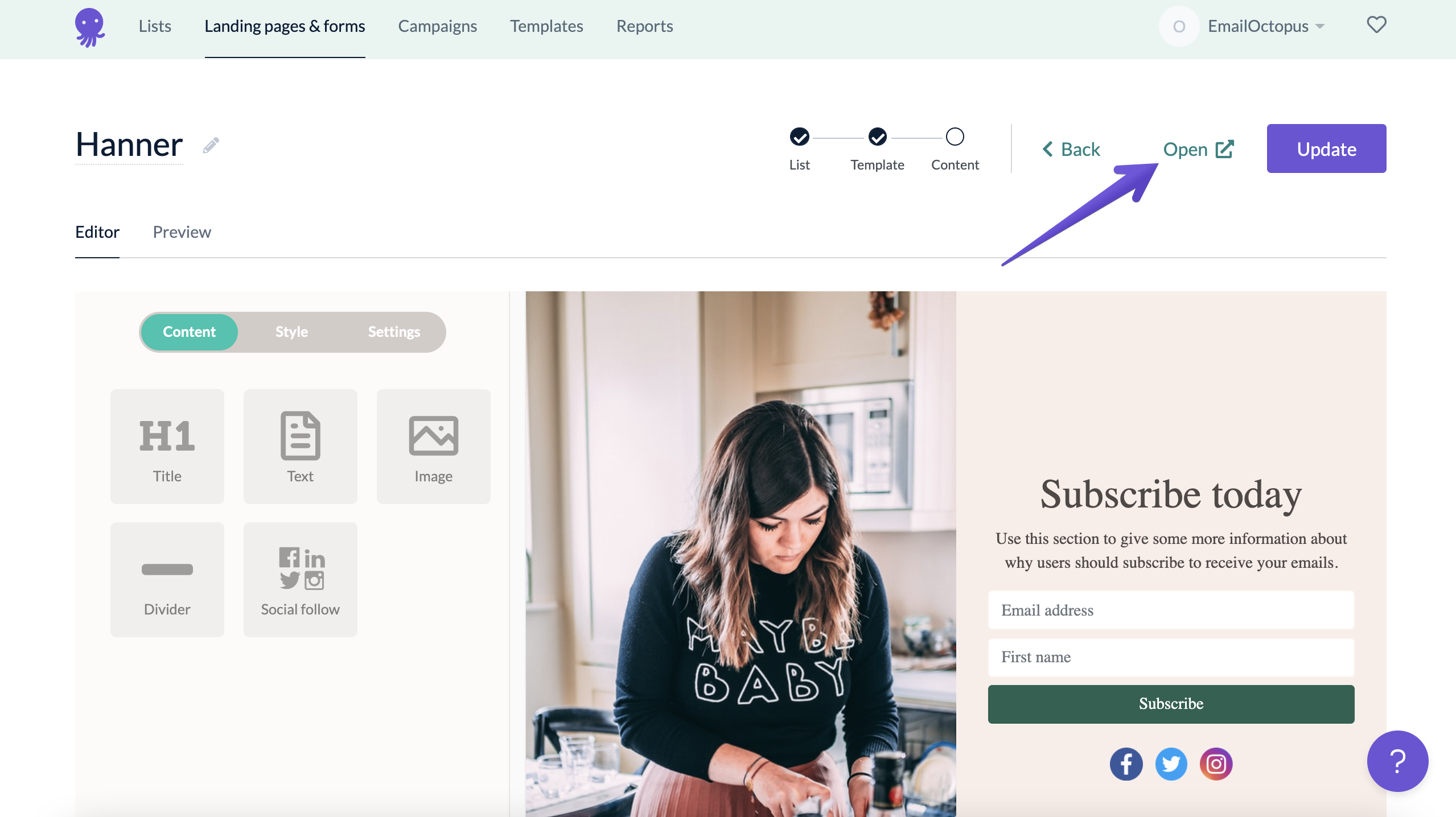The height and width of the screenshot is (817, 1456).
Task: Add a Divider content block
Action: [167, 580]
